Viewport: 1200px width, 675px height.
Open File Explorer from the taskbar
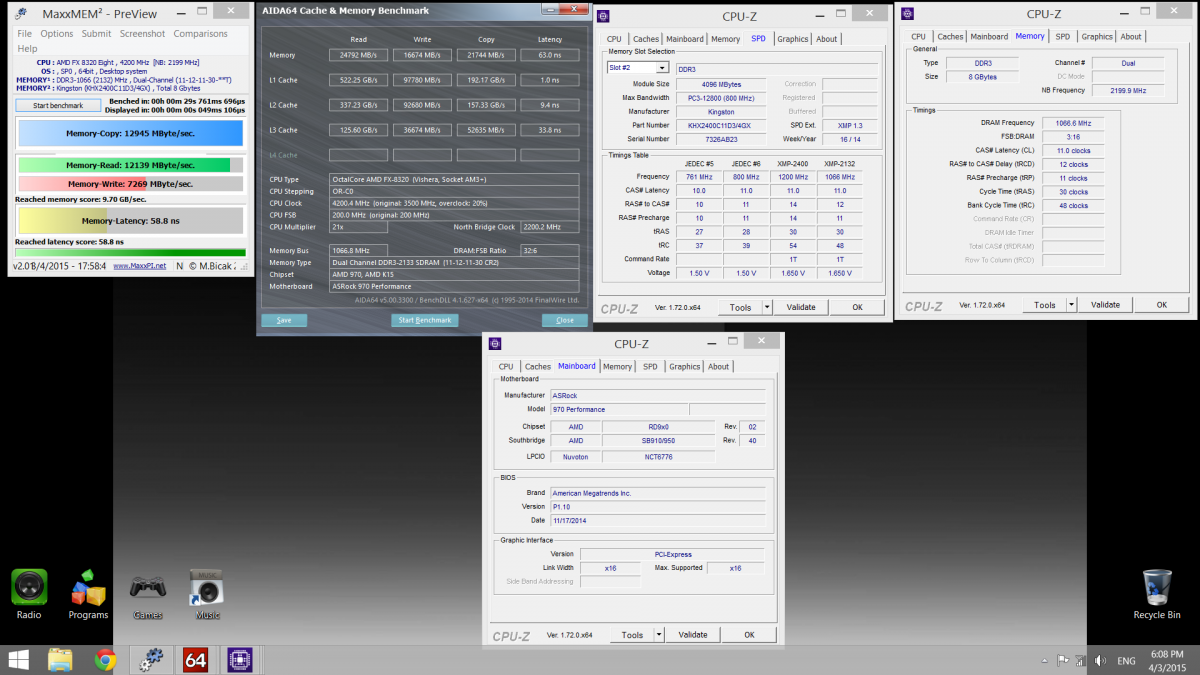coord(60,660)
